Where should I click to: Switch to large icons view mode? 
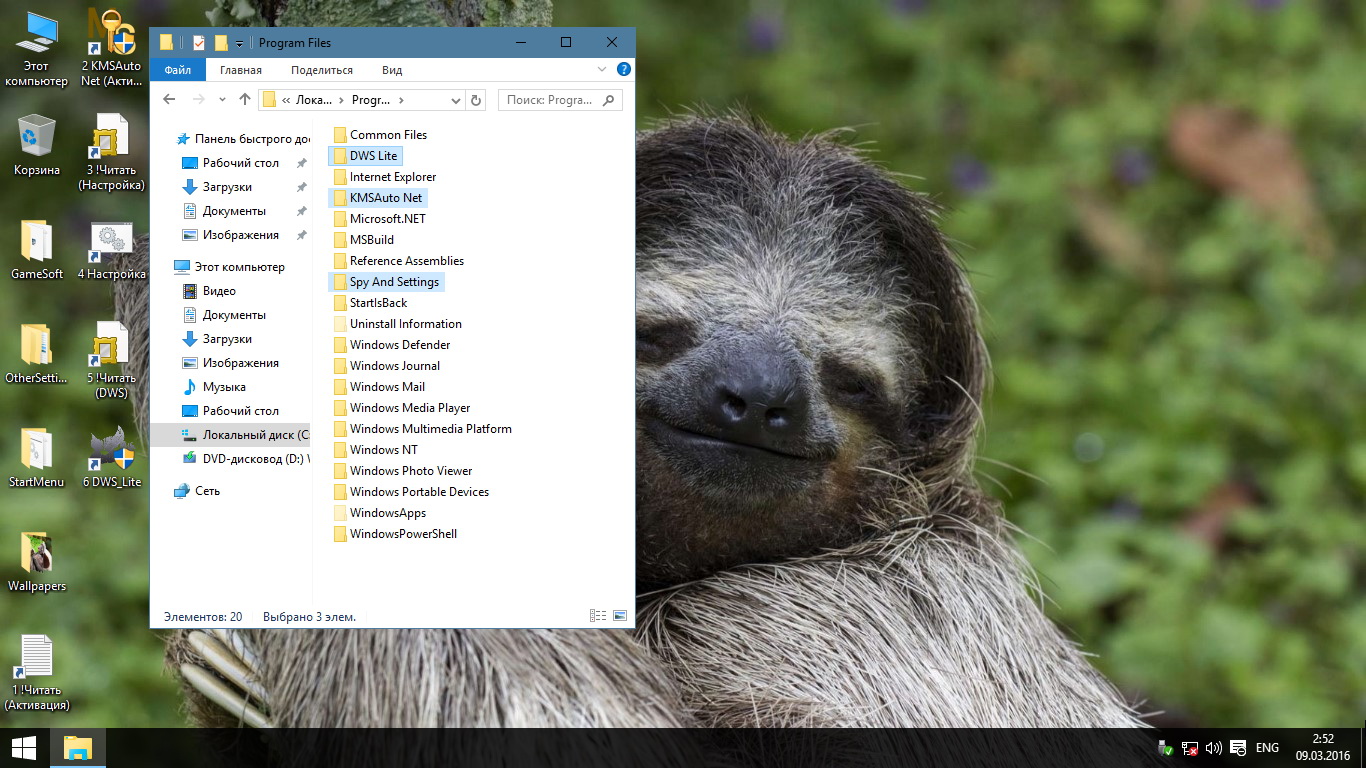click(620, 616)
